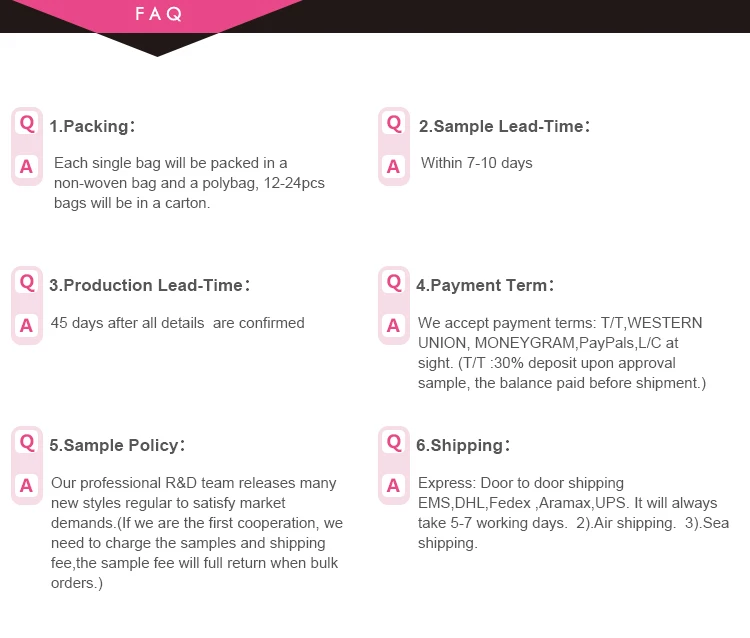This screenshot has height=638, width=750.
Task: Click the A icon next to '45 days' answer
Action: [x=27, y=325]
